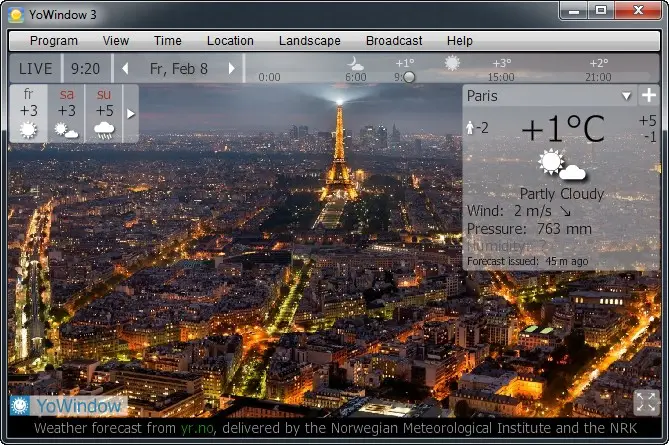Add a new location with plus button

[x=649, y=95]
